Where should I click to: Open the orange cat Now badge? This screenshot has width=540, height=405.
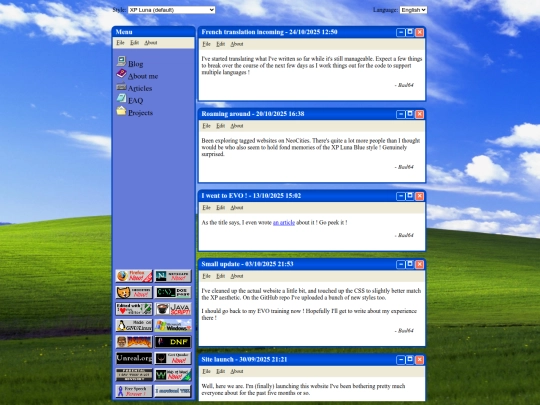(x=134, y=292)
